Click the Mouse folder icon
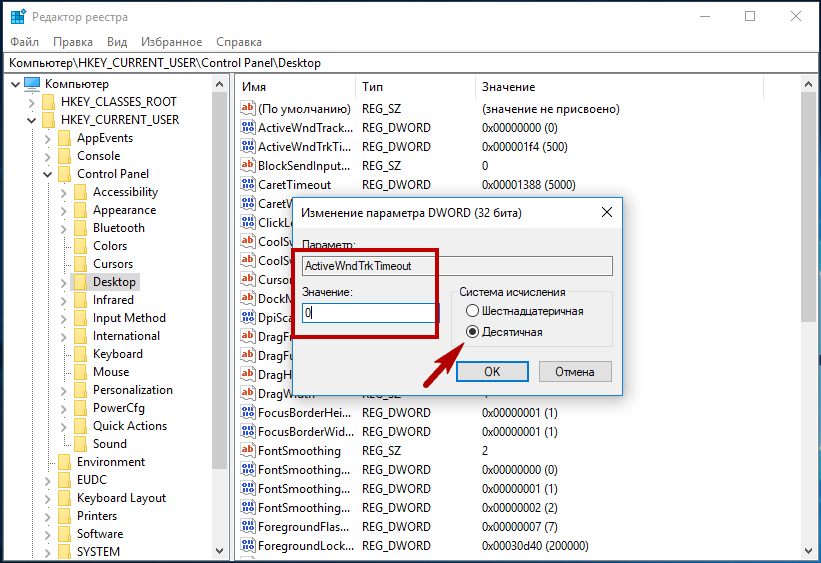The image size is (821, 563). coord(81,372)
